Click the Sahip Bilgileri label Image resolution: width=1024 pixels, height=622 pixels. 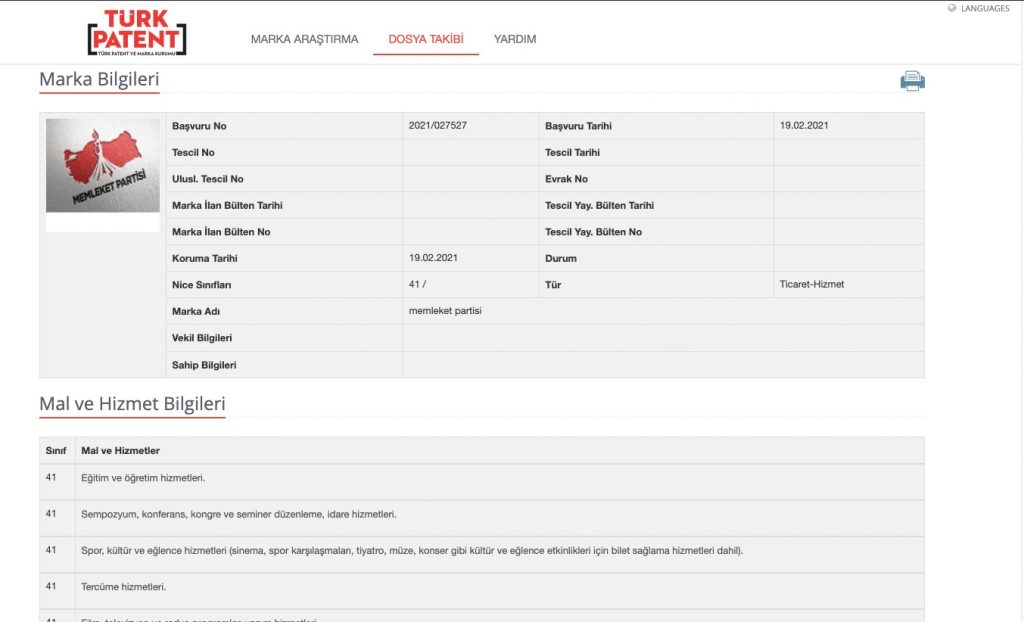(x=204, y=365)
